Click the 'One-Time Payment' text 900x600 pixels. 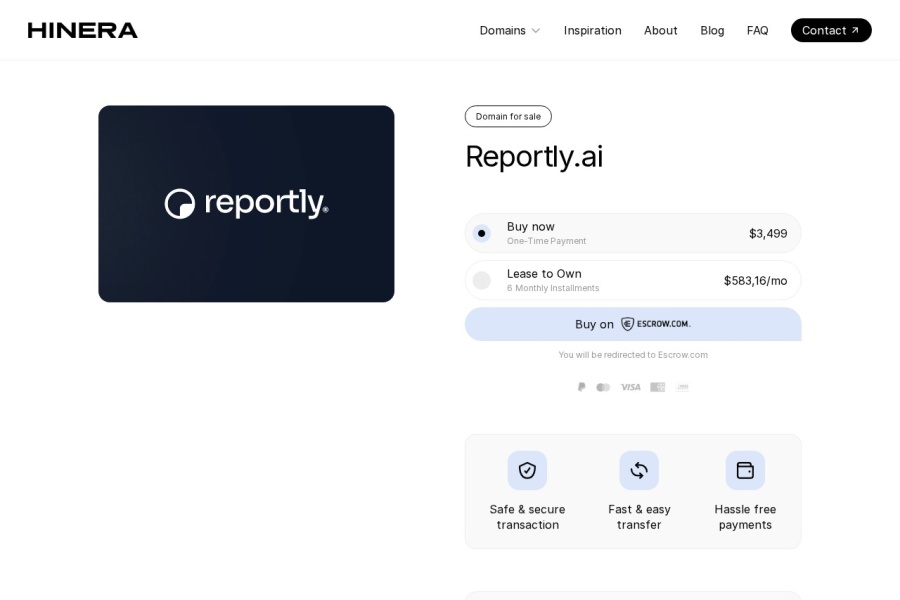coord(546,241)
